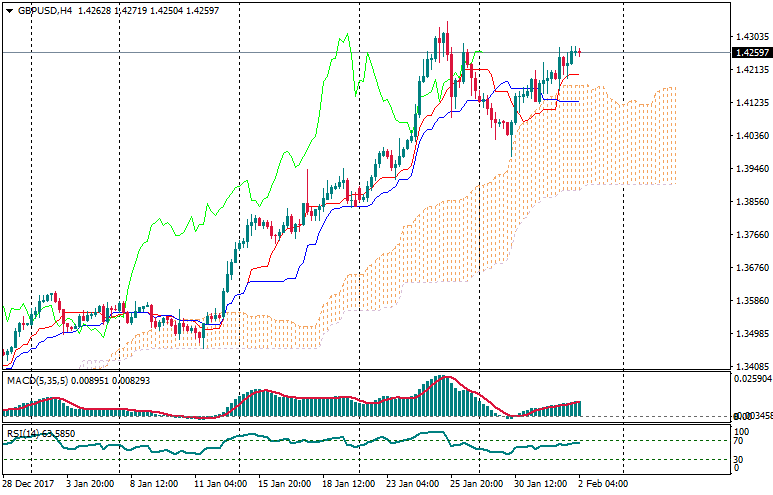Screen dimensions: 773x495
Task: Click the RSI 70 level value
Action: (x=738, y=440)
